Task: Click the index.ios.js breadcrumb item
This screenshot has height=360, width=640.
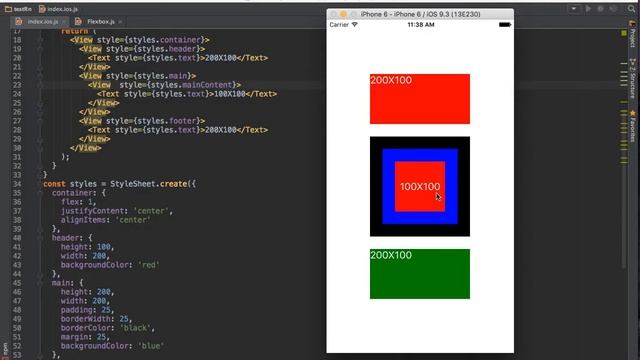Action: click(x=58, y=9)
